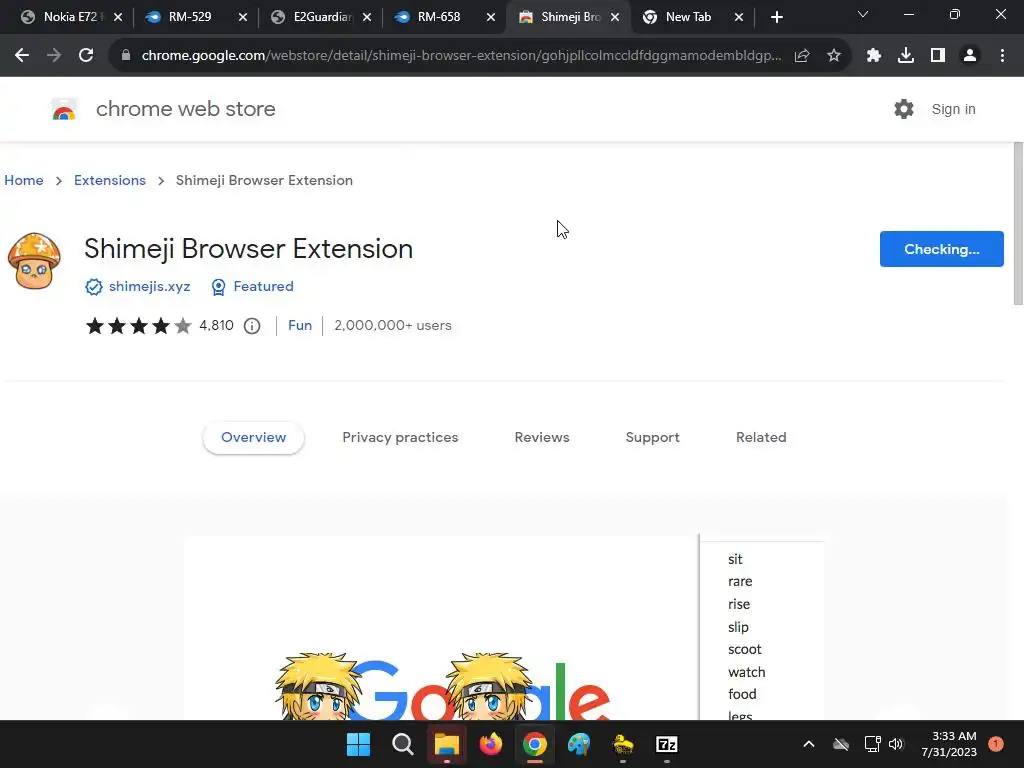Launch Firefox from the taskbar
Image resolution: width=1024 pixels, height=768 pixels.
[490, 744]
